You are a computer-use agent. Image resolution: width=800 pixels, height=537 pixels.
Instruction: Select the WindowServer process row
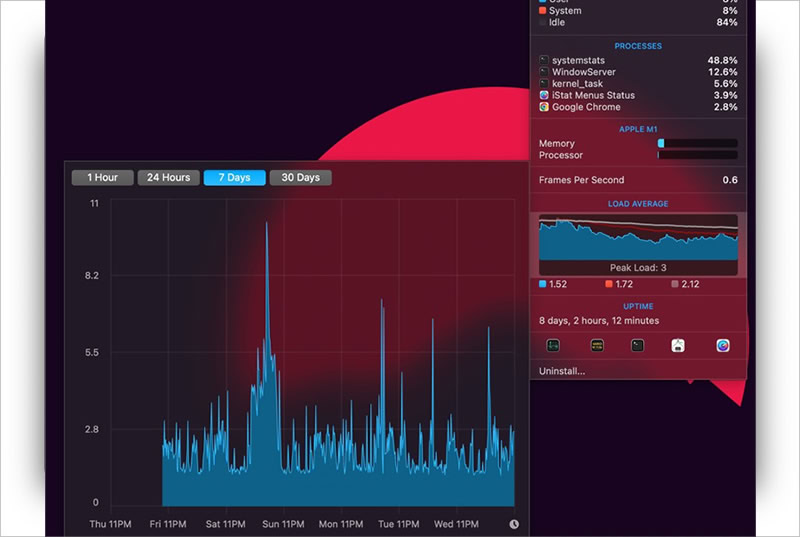coord(638,72)
